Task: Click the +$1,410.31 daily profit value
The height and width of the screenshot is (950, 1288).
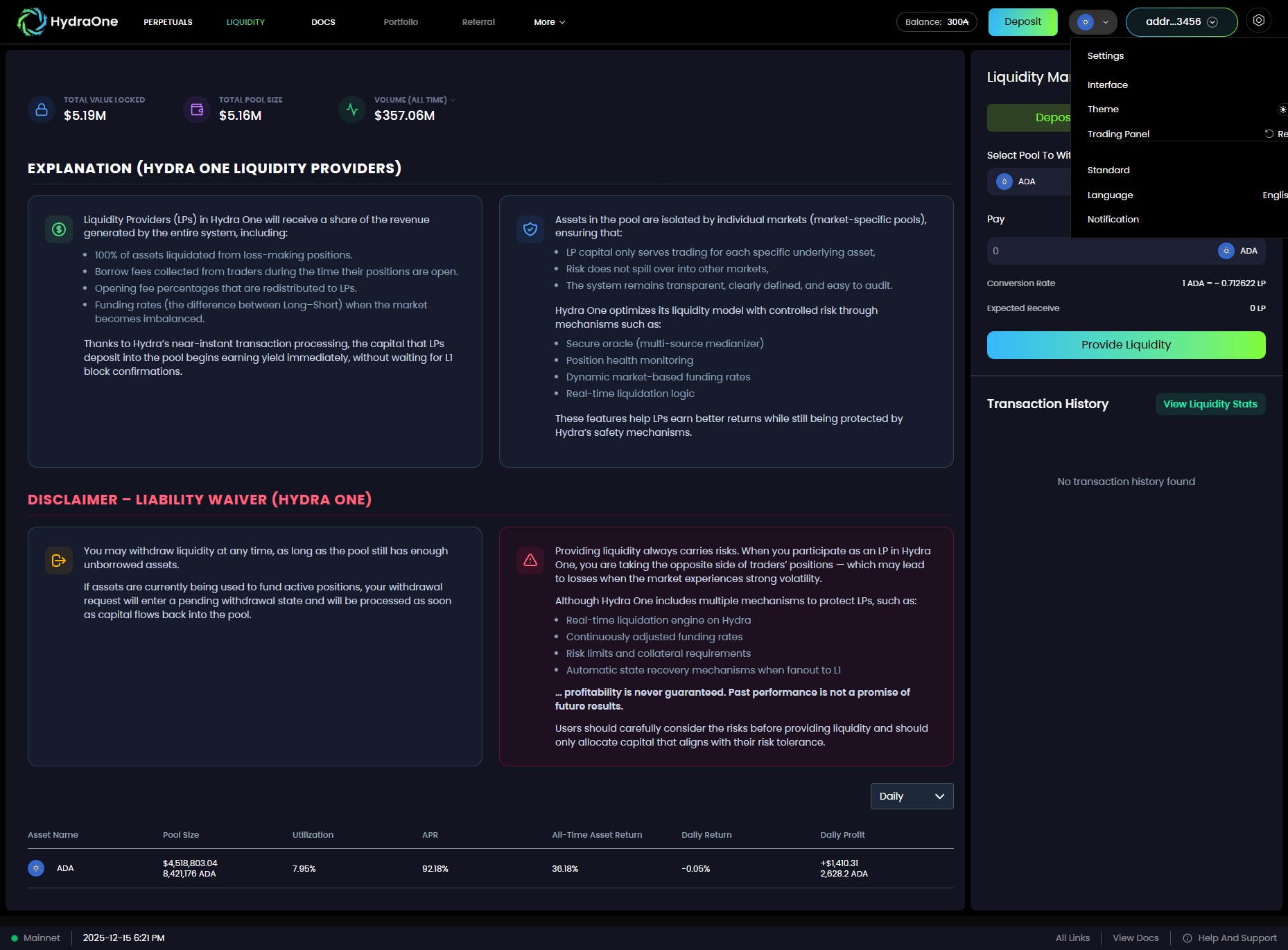Action: tap(839, 863)
